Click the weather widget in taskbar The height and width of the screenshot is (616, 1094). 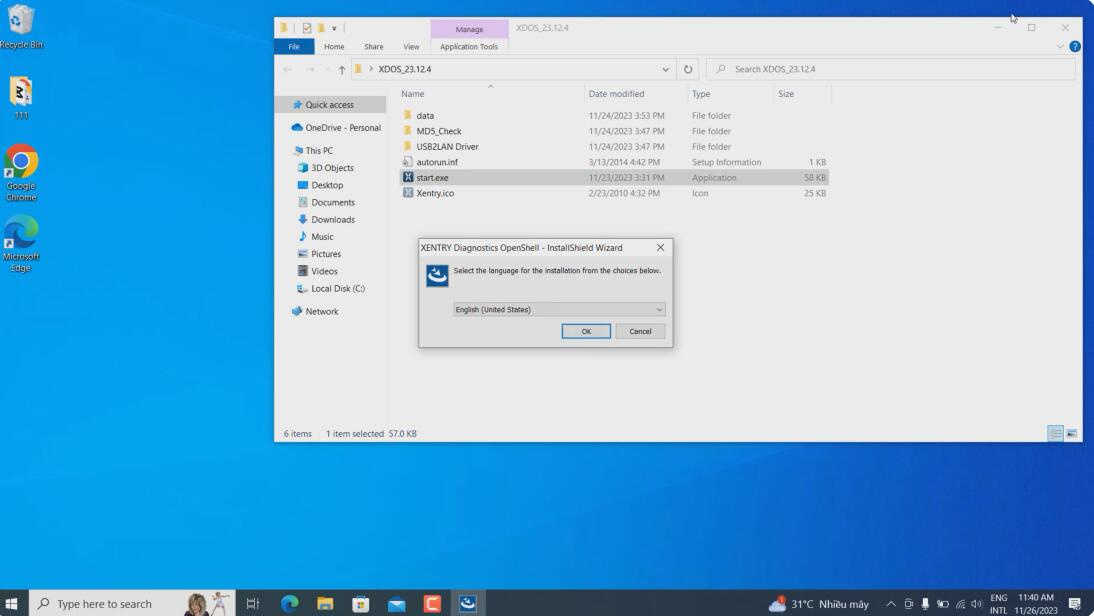pos(819,603)
